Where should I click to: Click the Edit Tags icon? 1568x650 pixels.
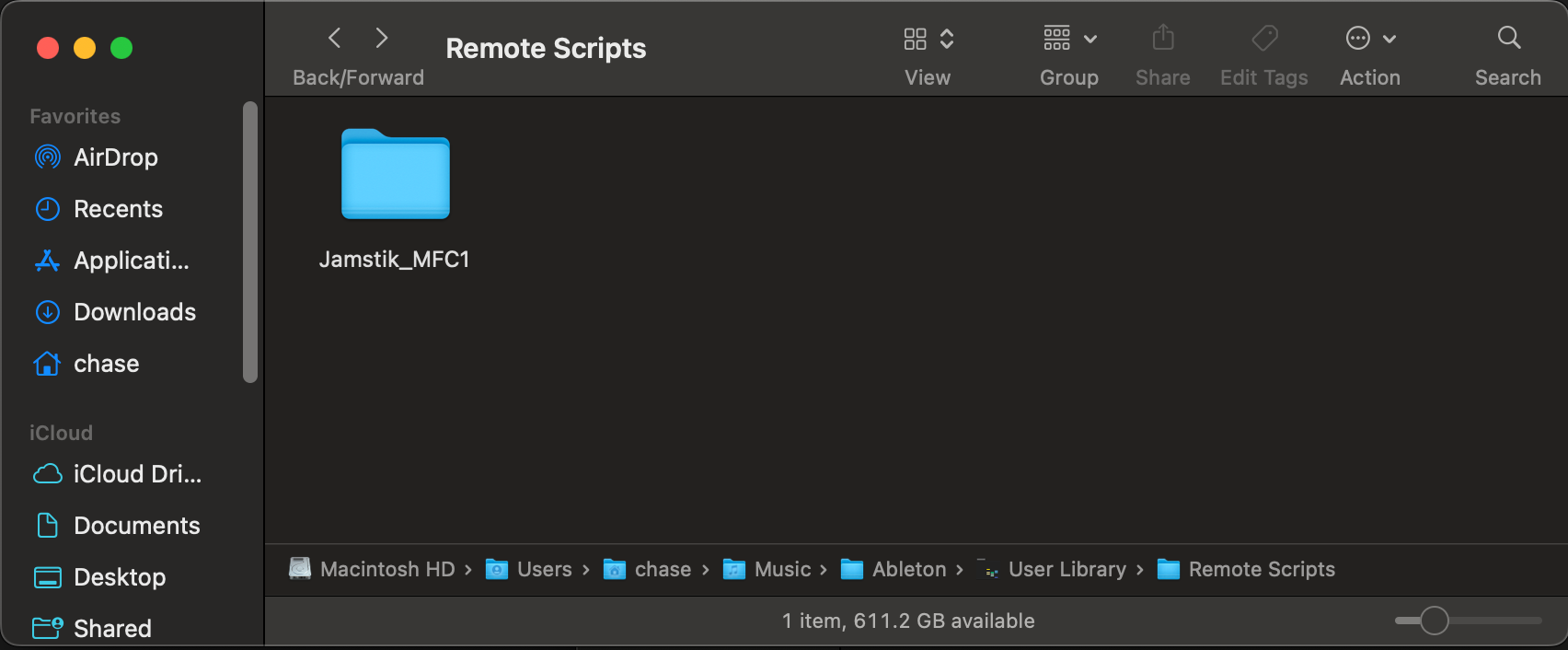click(1264, 38)
